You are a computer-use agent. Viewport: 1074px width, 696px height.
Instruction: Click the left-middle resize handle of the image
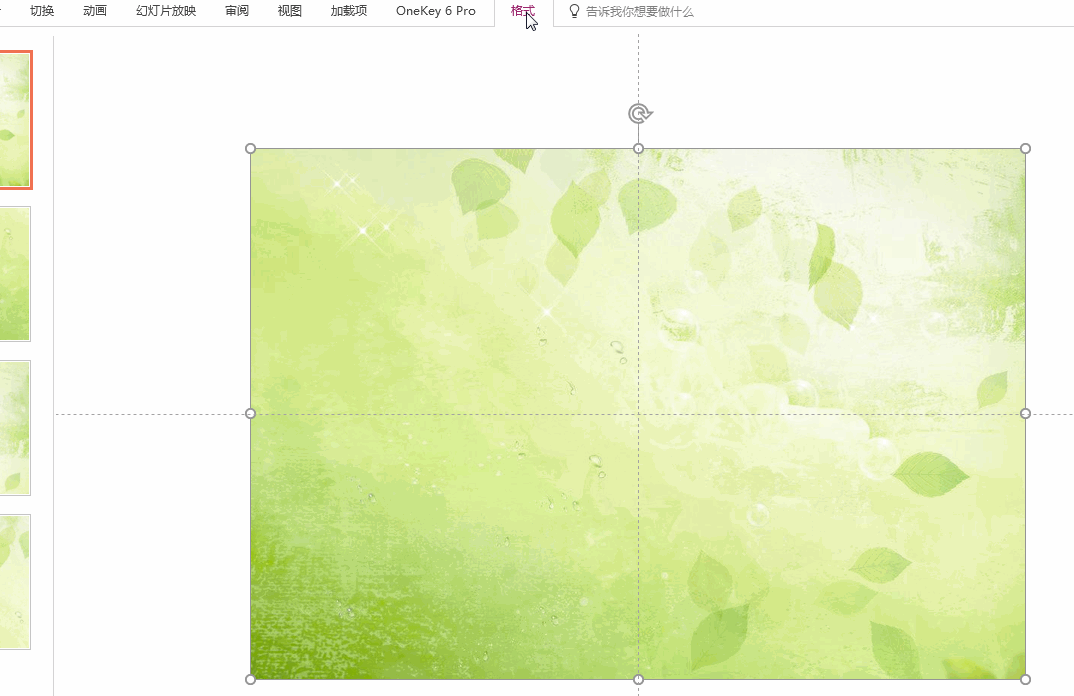(251, 413)
